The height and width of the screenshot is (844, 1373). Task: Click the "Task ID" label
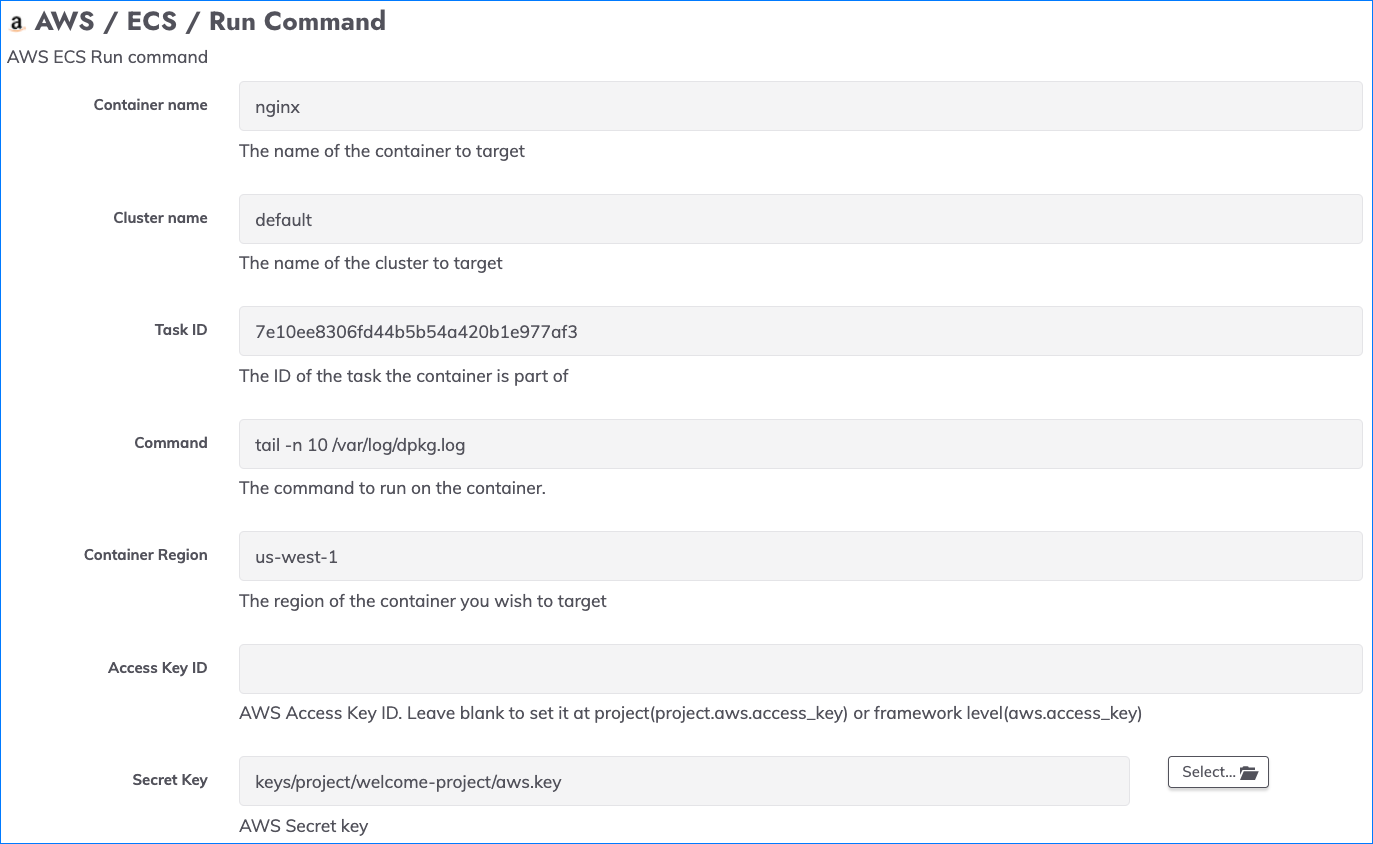(181, 330)
